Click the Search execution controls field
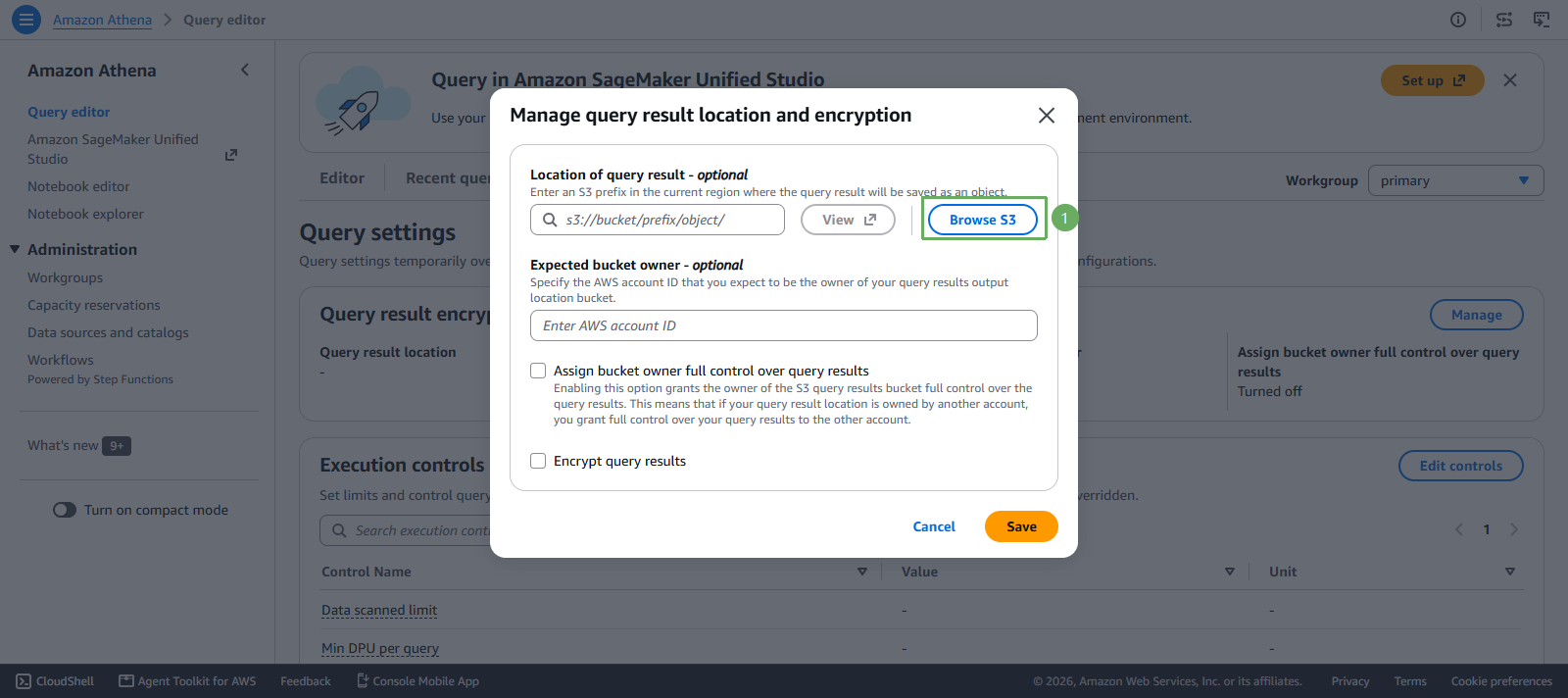The width and height of the screenshot is (1568, 698). coord(405,530)
